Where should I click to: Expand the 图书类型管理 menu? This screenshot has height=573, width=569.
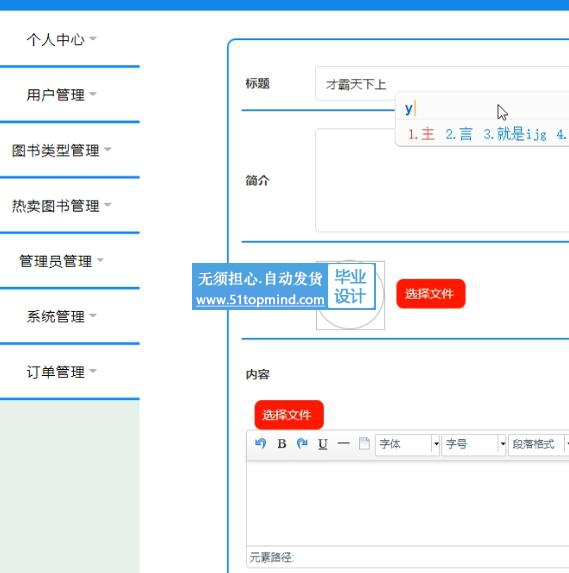pos(61,151)
